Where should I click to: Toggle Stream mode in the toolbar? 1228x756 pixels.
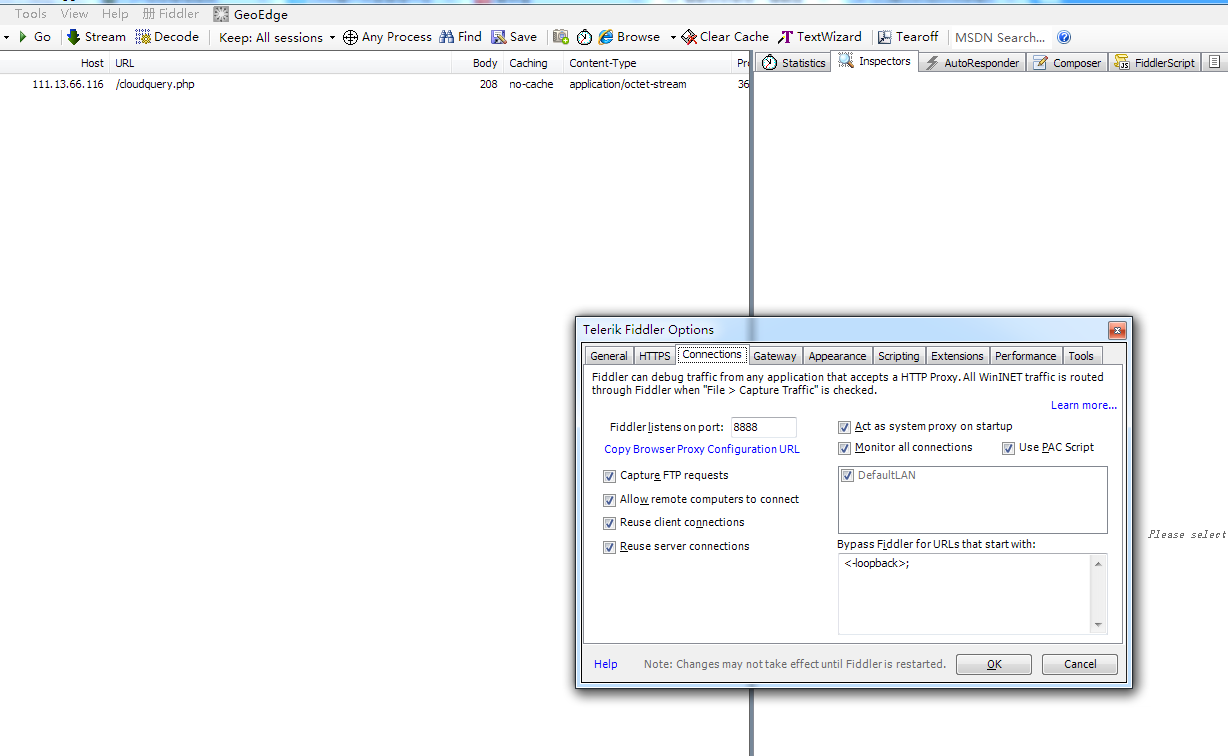[x=96, y=37]
